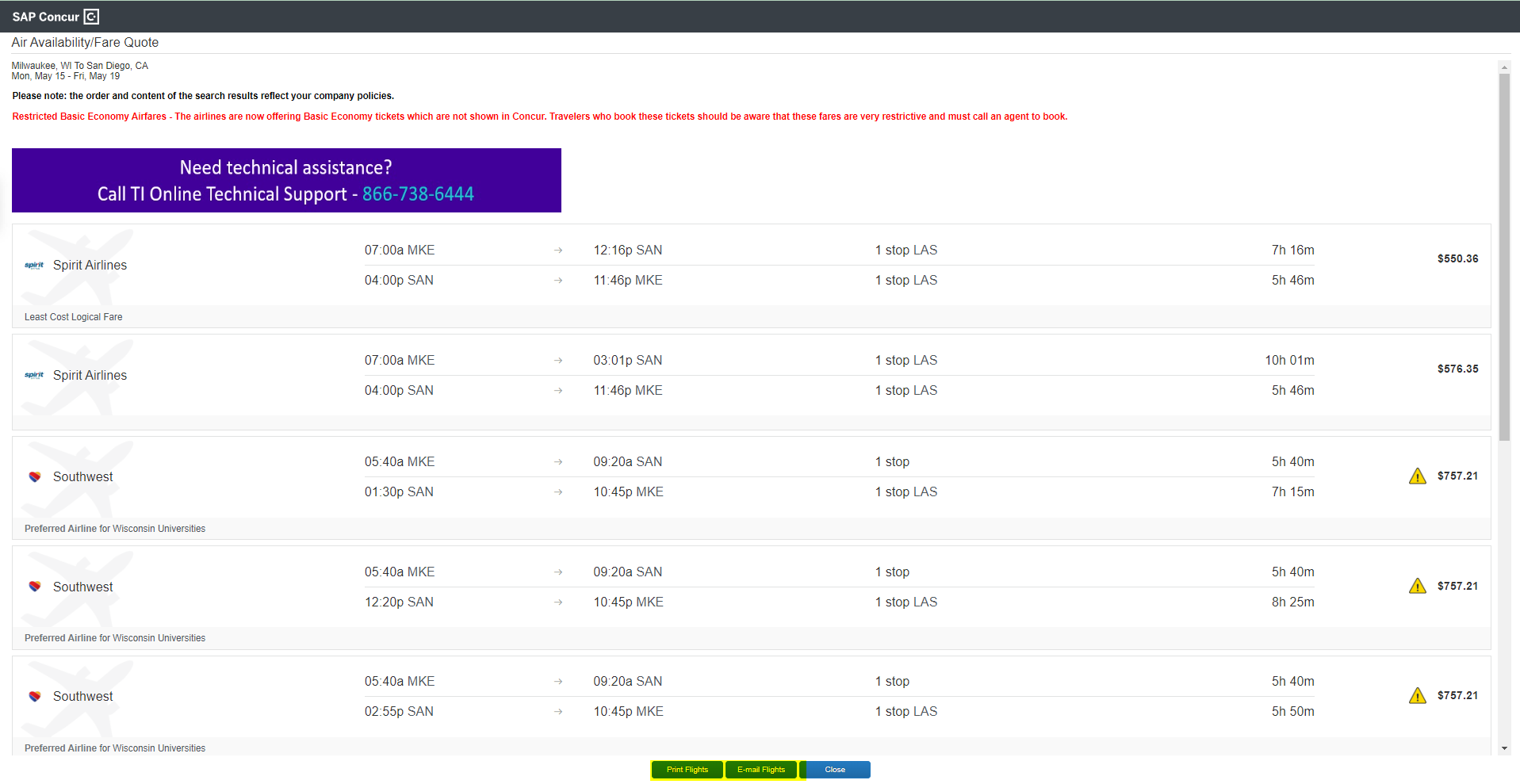This screenshot has height=784, width=1520.
Task: Click Preferred Airline label under 01:30p return
Action: click(115, 529)
